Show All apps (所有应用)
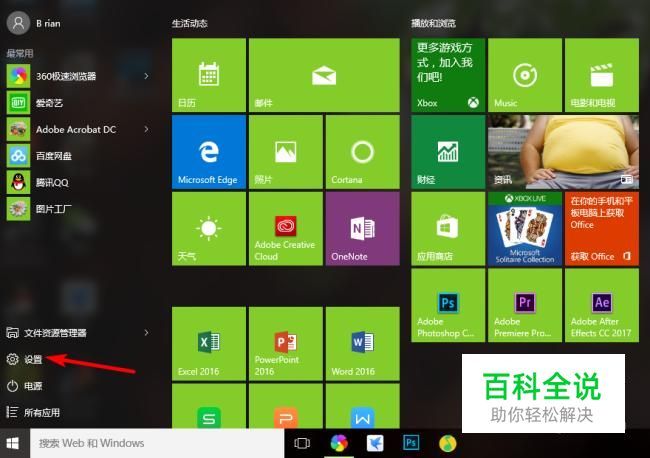 click(x=34, y=412)
